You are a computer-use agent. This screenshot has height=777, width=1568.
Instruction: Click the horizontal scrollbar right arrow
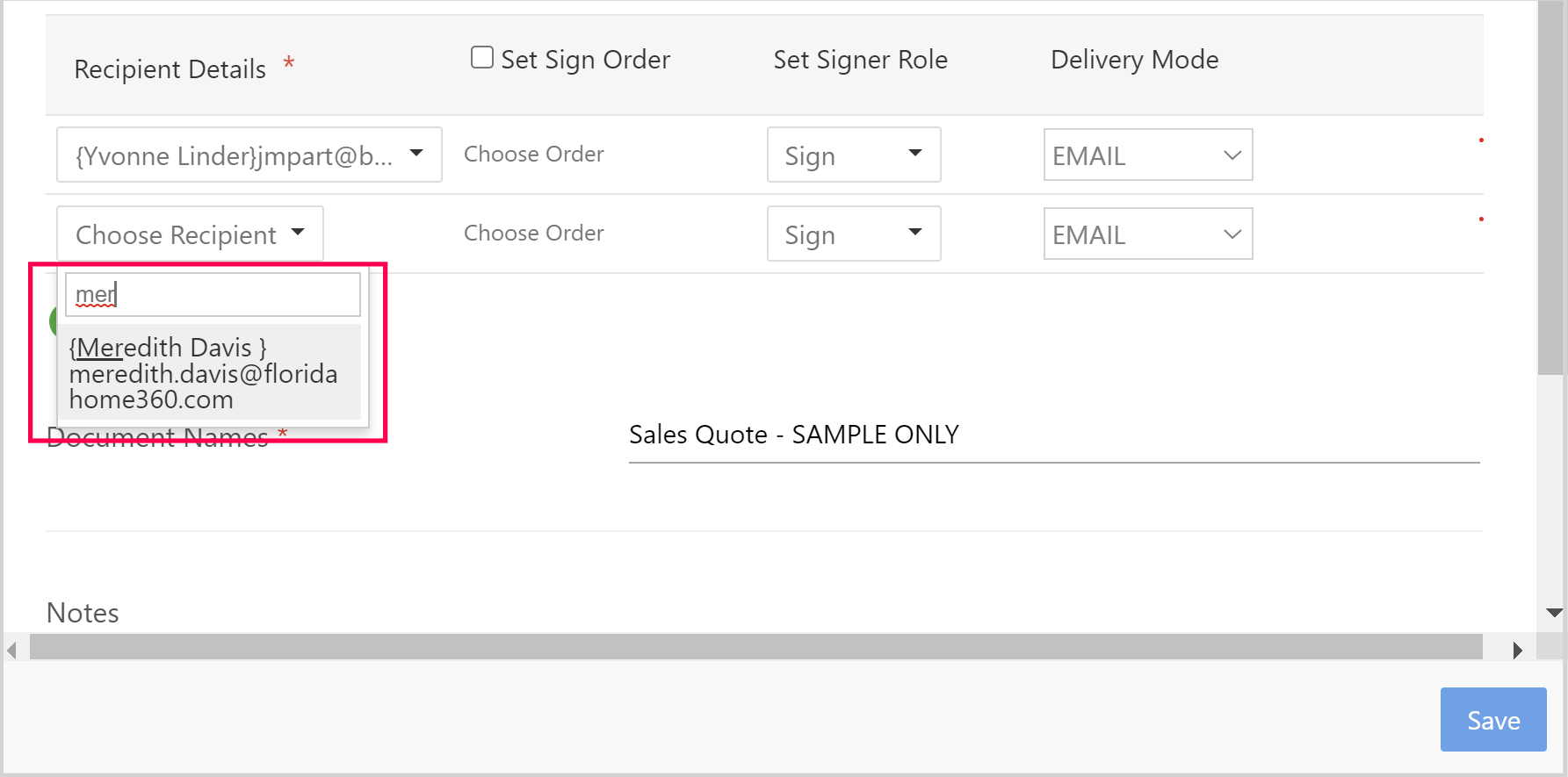point(1517,651)
